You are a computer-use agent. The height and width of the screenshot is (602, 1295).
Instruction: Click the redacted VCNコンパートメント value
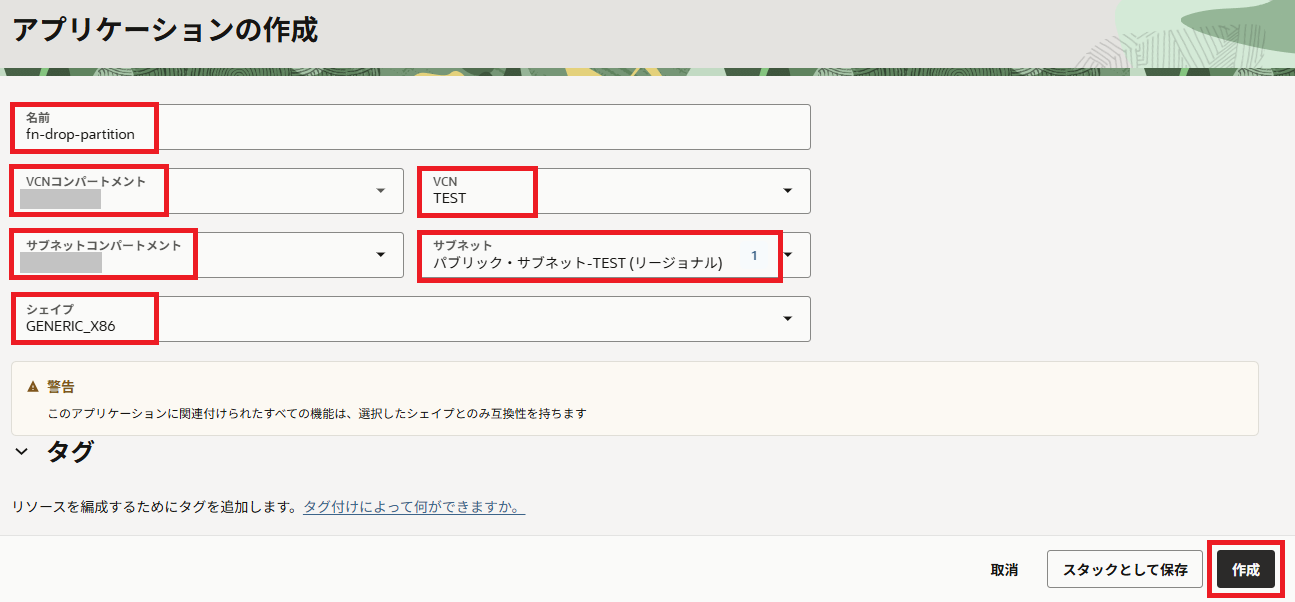[60, 199]
